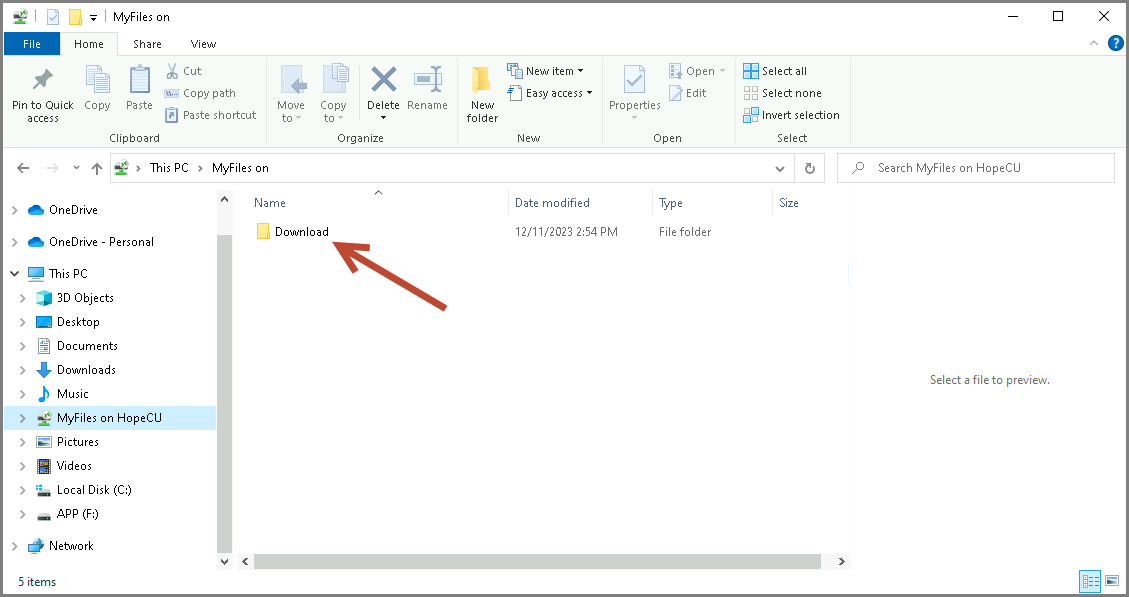1129x597 pixels.
Task: Click the Paste clipboard icon
Action: coord(139,79)
